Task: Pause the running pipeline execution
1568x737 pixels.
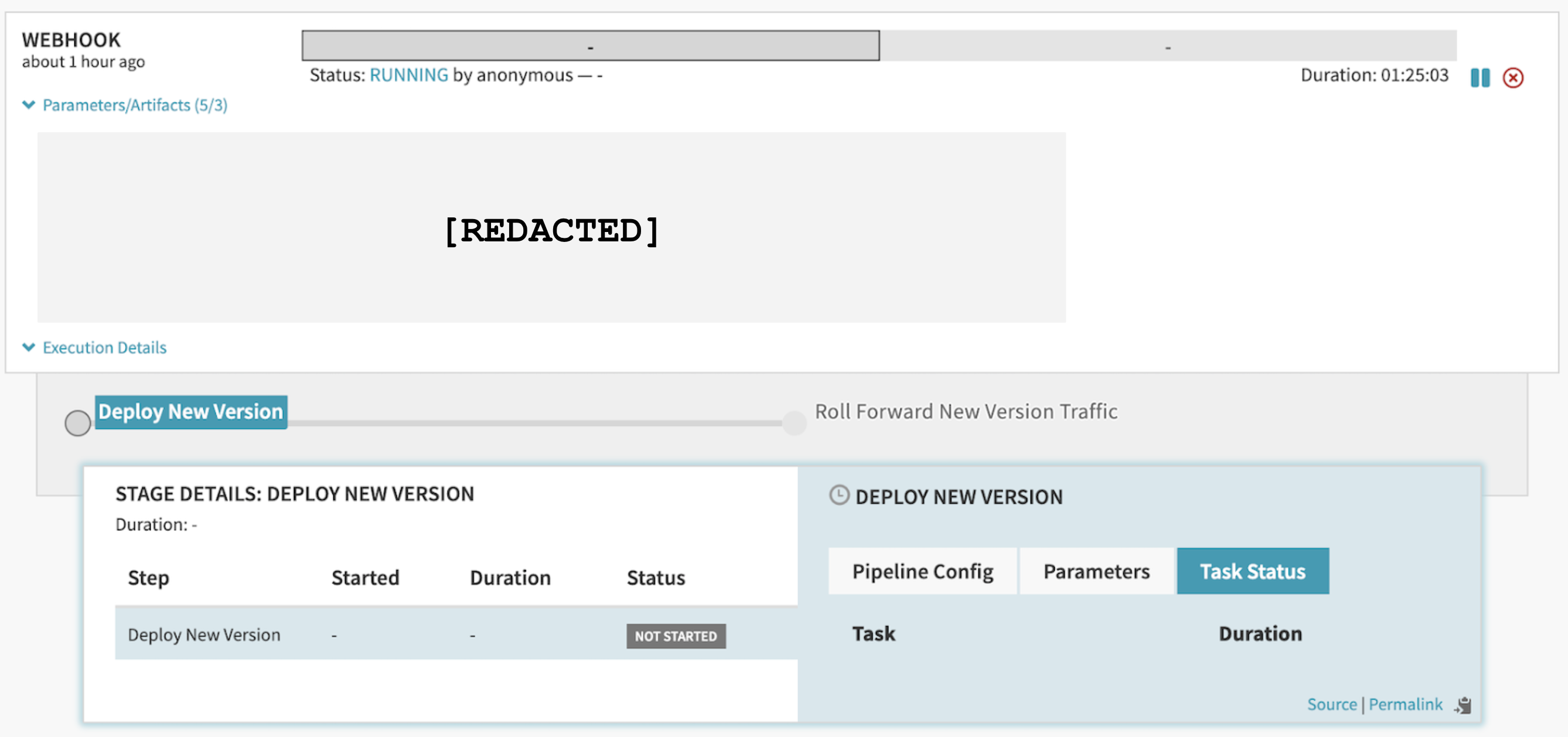Action: coord(1479,78)
